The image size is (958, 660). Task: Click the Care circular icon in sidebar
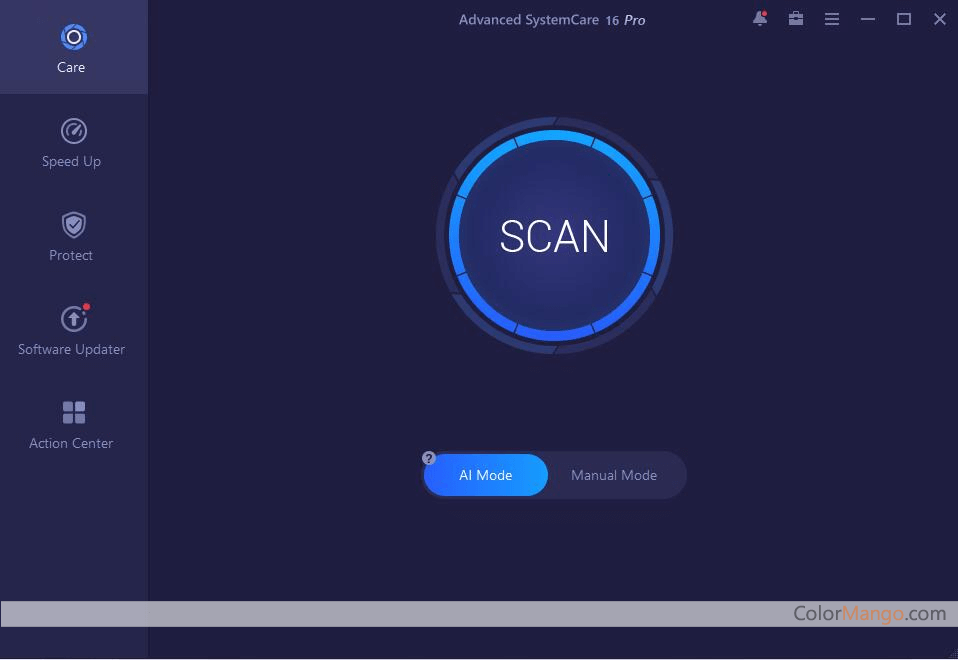[73, 38]
